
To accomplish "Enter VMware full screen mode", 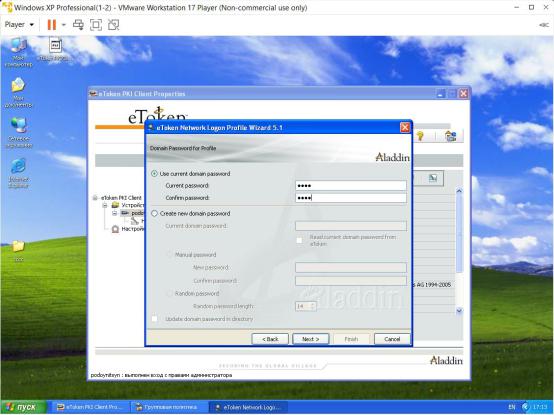I will [x=96, y=25].
